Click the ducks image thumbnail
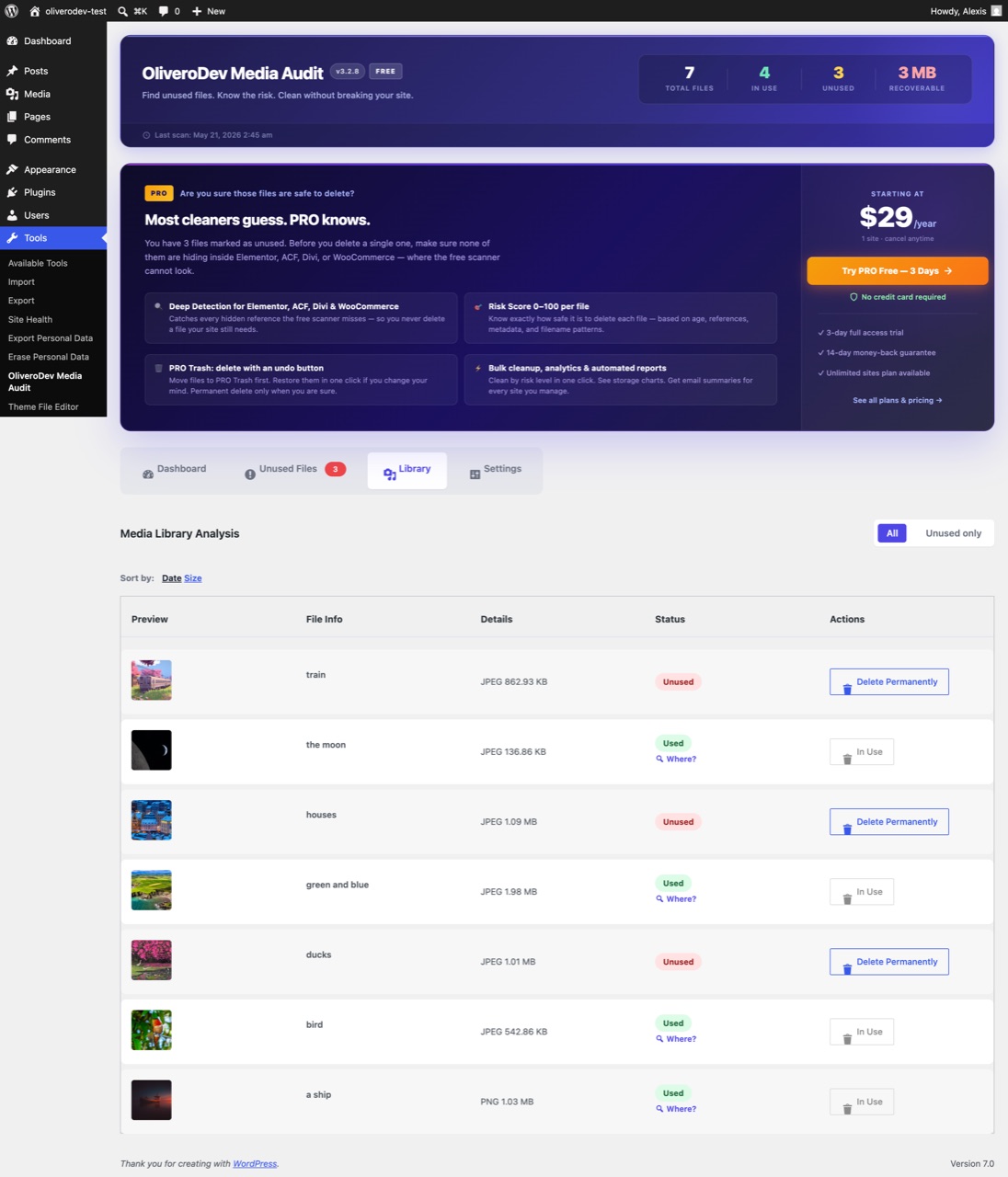Image resolution: width=1008 pixels, height=1177 pixels. pyautogui.click(x=152, y=960)
